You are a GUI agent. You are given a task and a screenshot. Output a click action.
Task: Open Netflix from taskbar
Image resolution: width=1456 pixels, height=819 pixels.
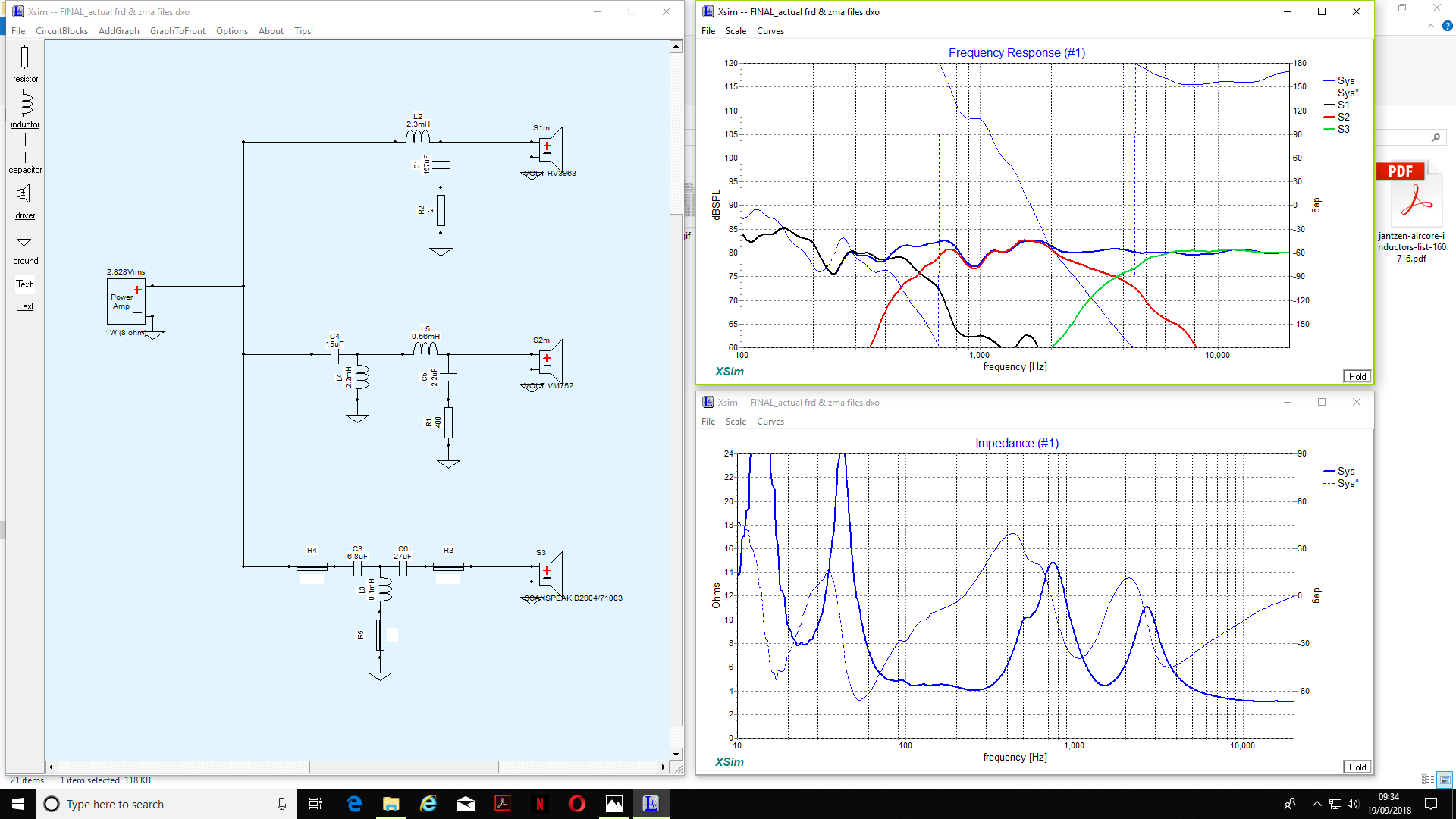(540, 804)
